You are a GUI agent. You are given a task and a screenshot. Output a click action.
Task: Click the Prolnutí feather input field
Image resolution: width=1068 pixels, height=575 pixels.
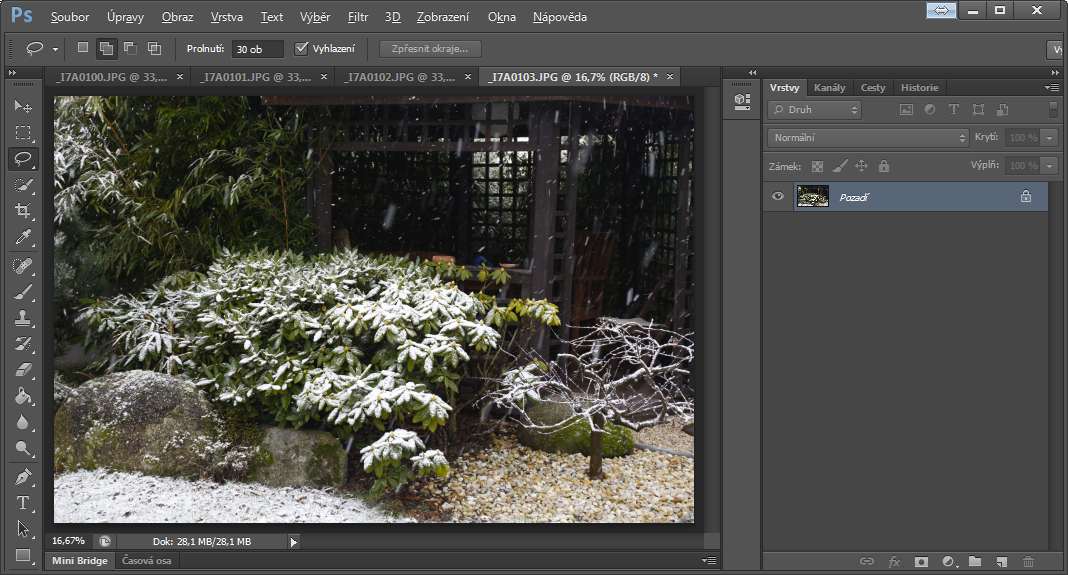pos(257,48)
